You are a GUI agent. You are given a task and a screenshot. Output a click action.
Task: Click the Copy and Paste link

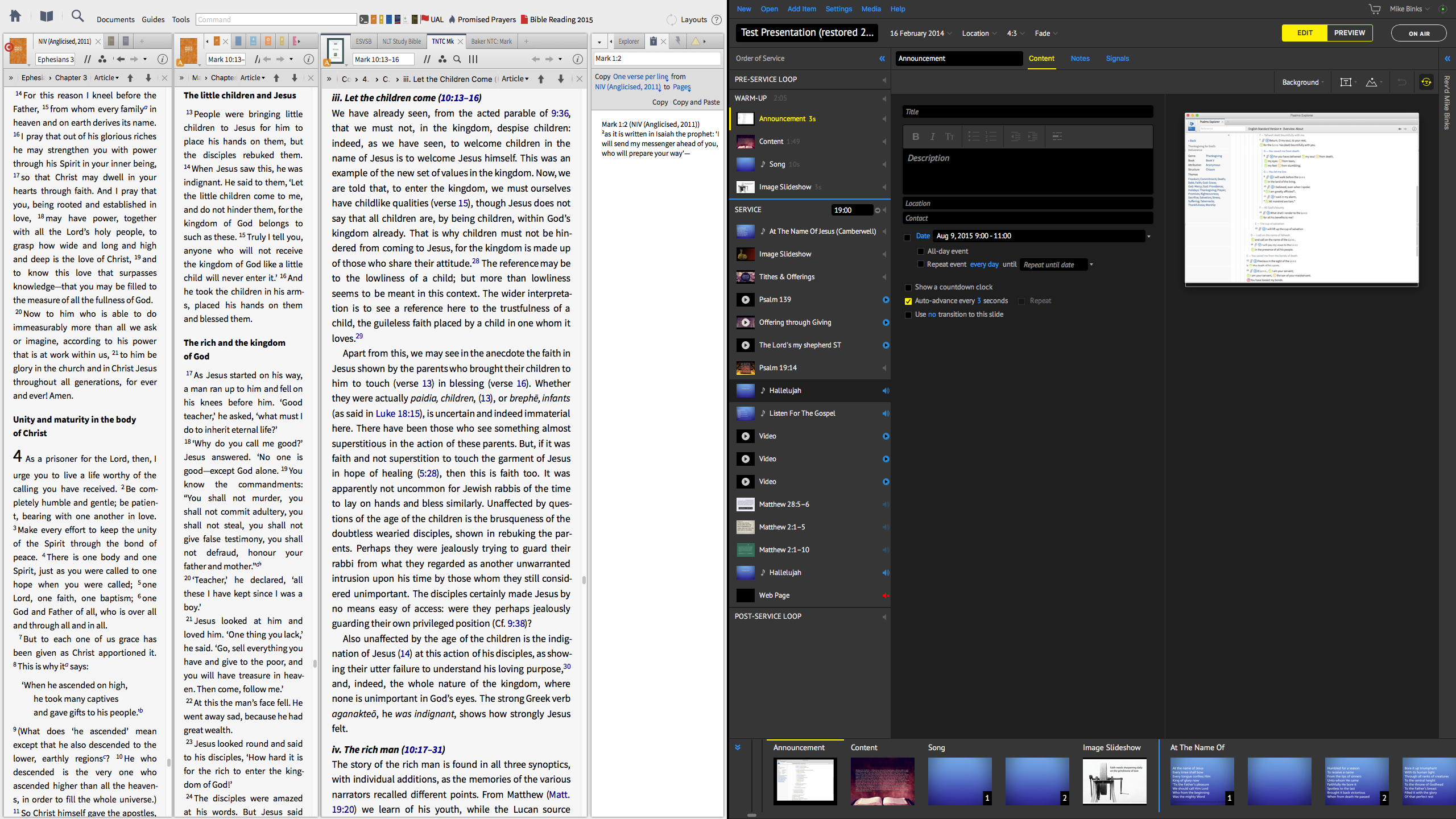click(696, 102)
